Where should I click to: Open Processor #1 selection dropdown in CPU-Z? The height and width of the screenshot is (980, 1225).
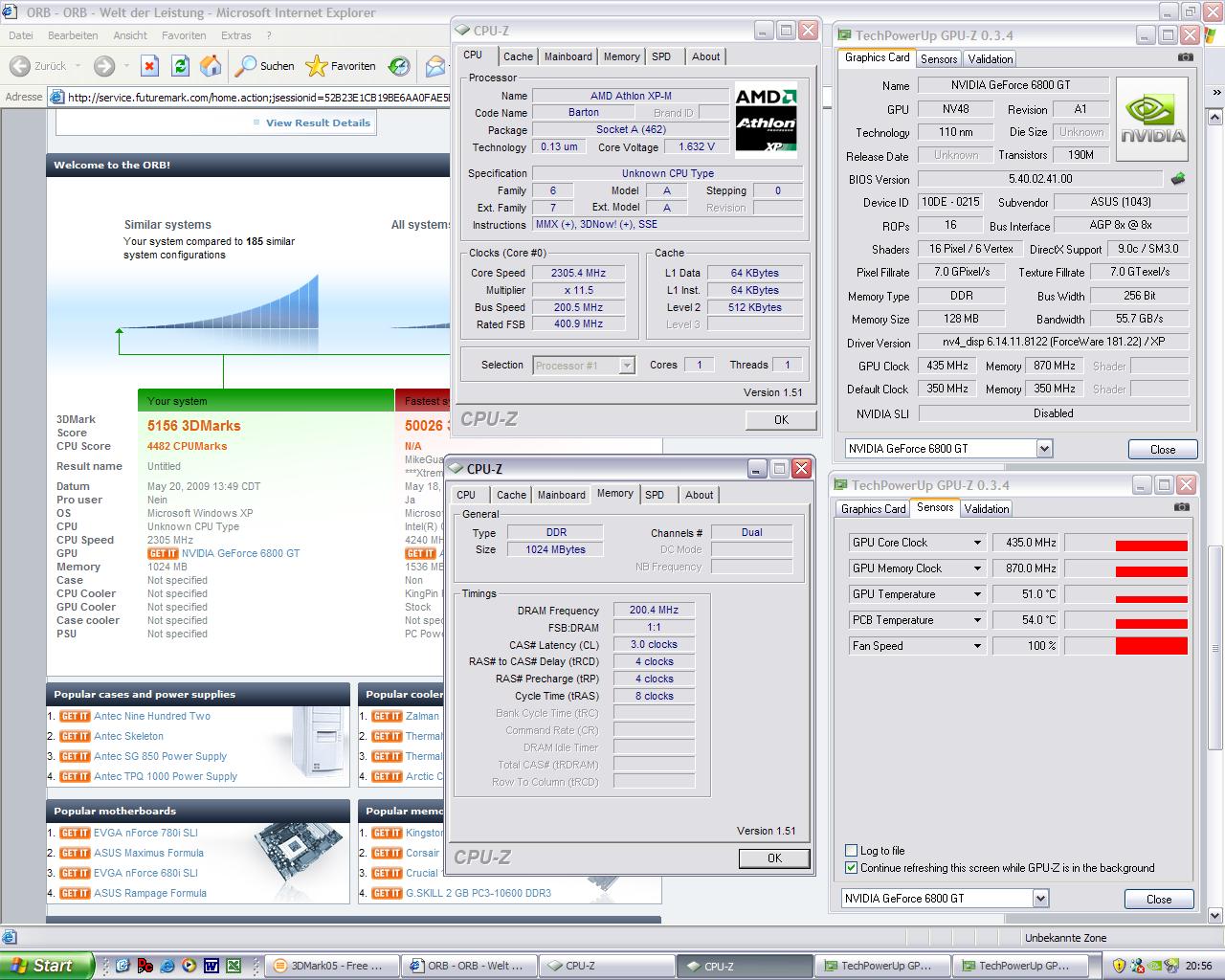click(x=627, y=366)
